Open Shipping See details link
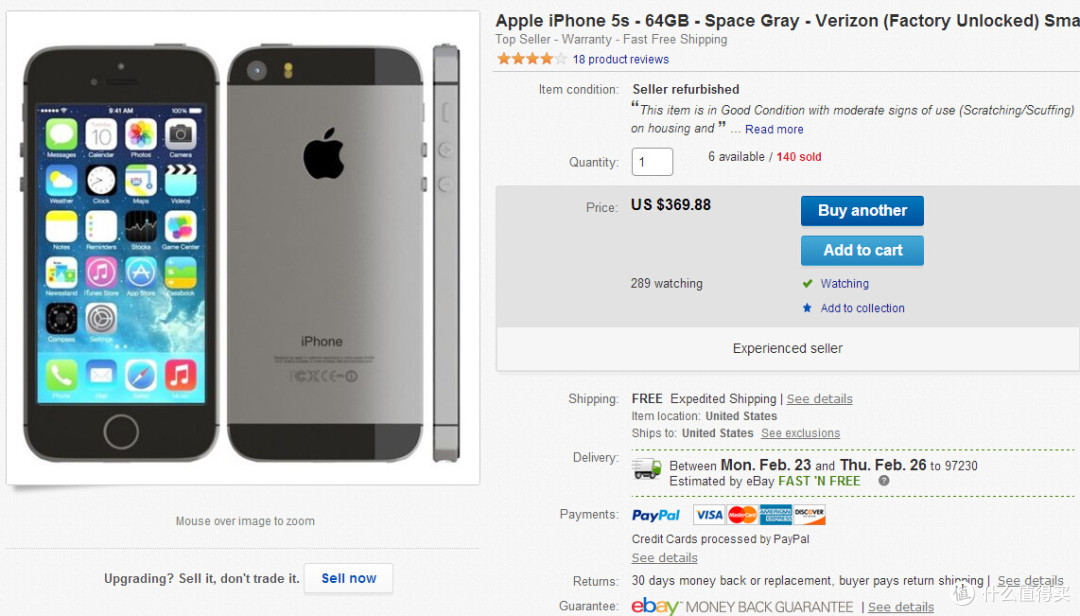 coord(819,399)
